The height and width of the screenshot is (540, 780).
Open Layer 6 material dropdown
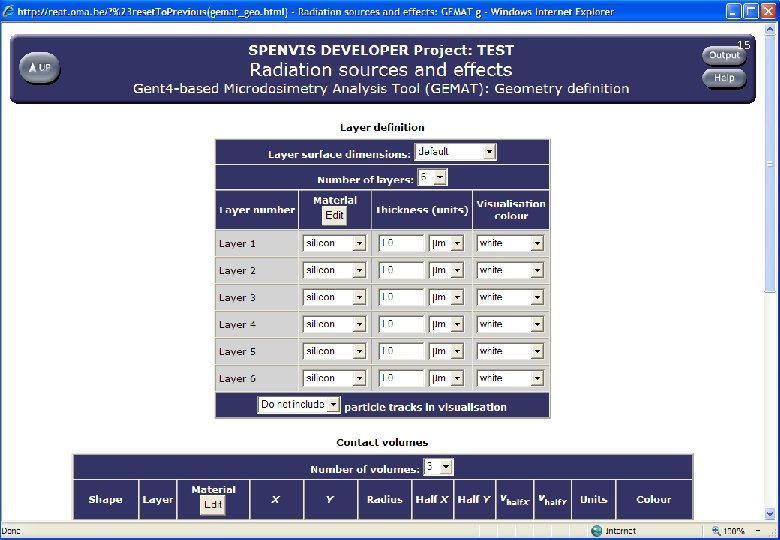point(334,378)
